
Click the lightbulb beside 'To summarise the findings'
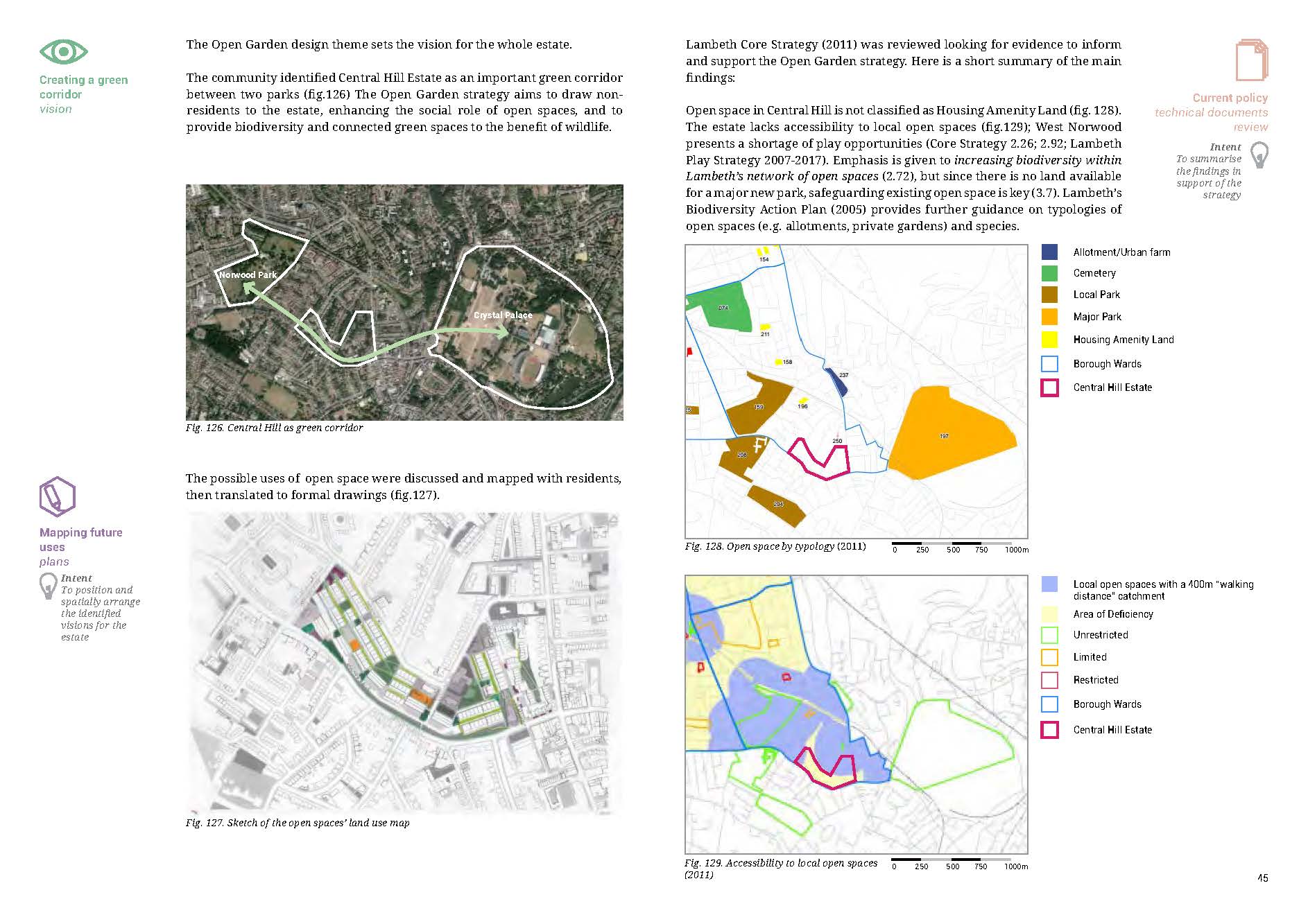1259,155
